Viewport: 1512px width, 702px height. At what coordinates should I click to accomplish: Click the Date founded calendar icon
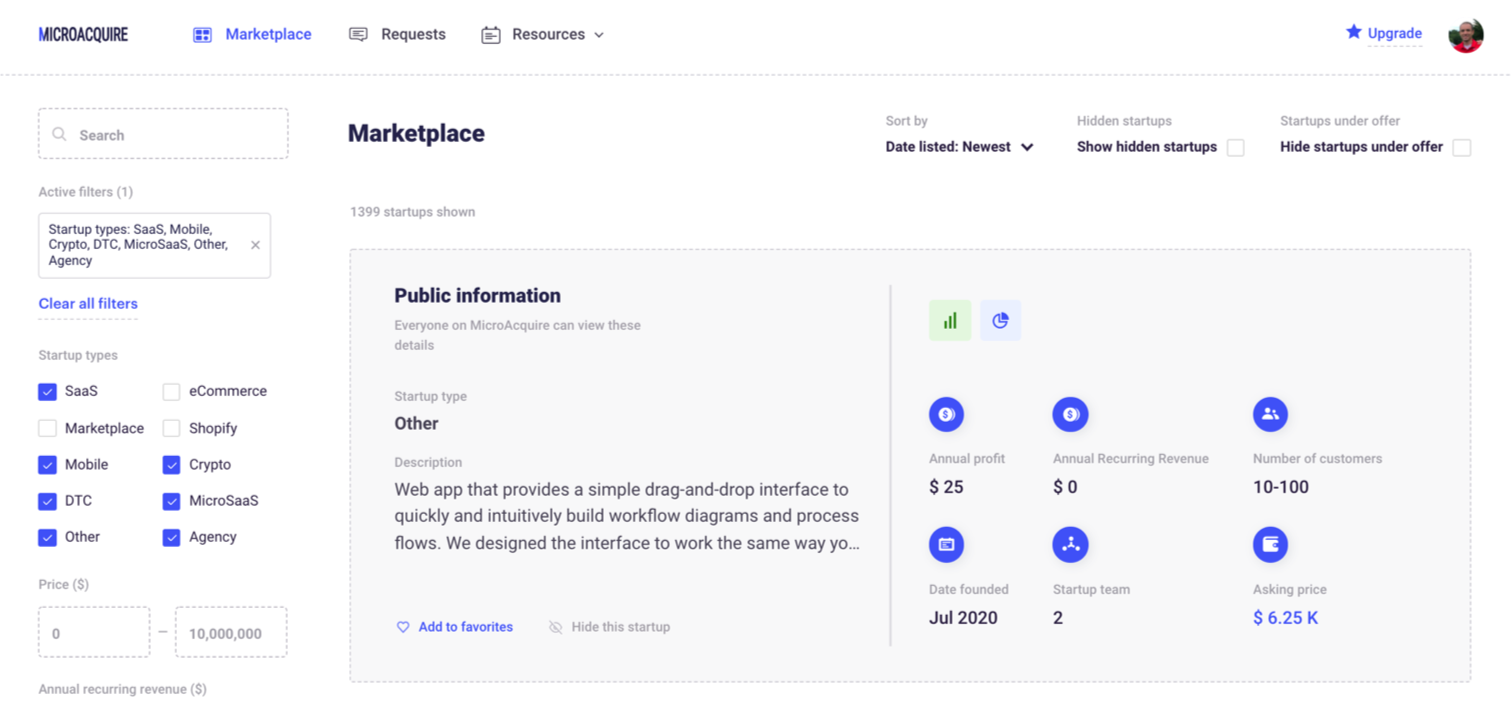946,544
